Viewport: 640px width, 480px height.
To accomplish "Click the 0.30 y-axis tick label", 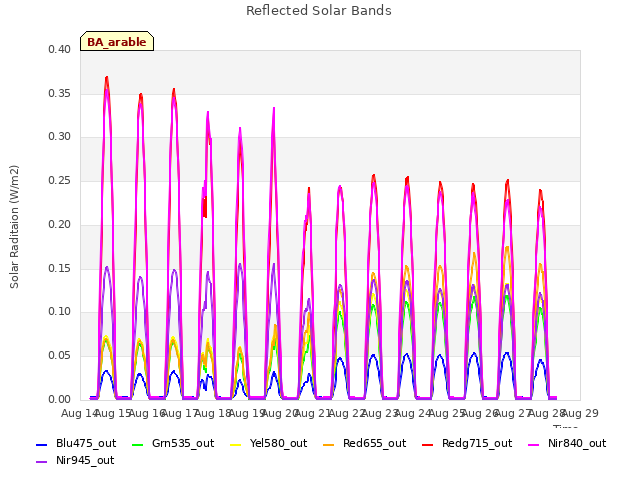I will 59,137.
